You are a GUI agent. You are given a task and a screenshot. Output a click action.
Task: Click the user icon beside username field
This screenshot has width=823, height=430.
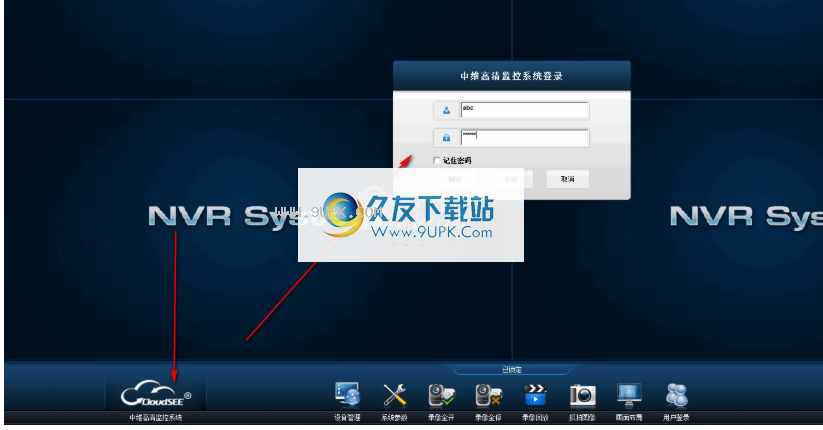tap(446, 110)
